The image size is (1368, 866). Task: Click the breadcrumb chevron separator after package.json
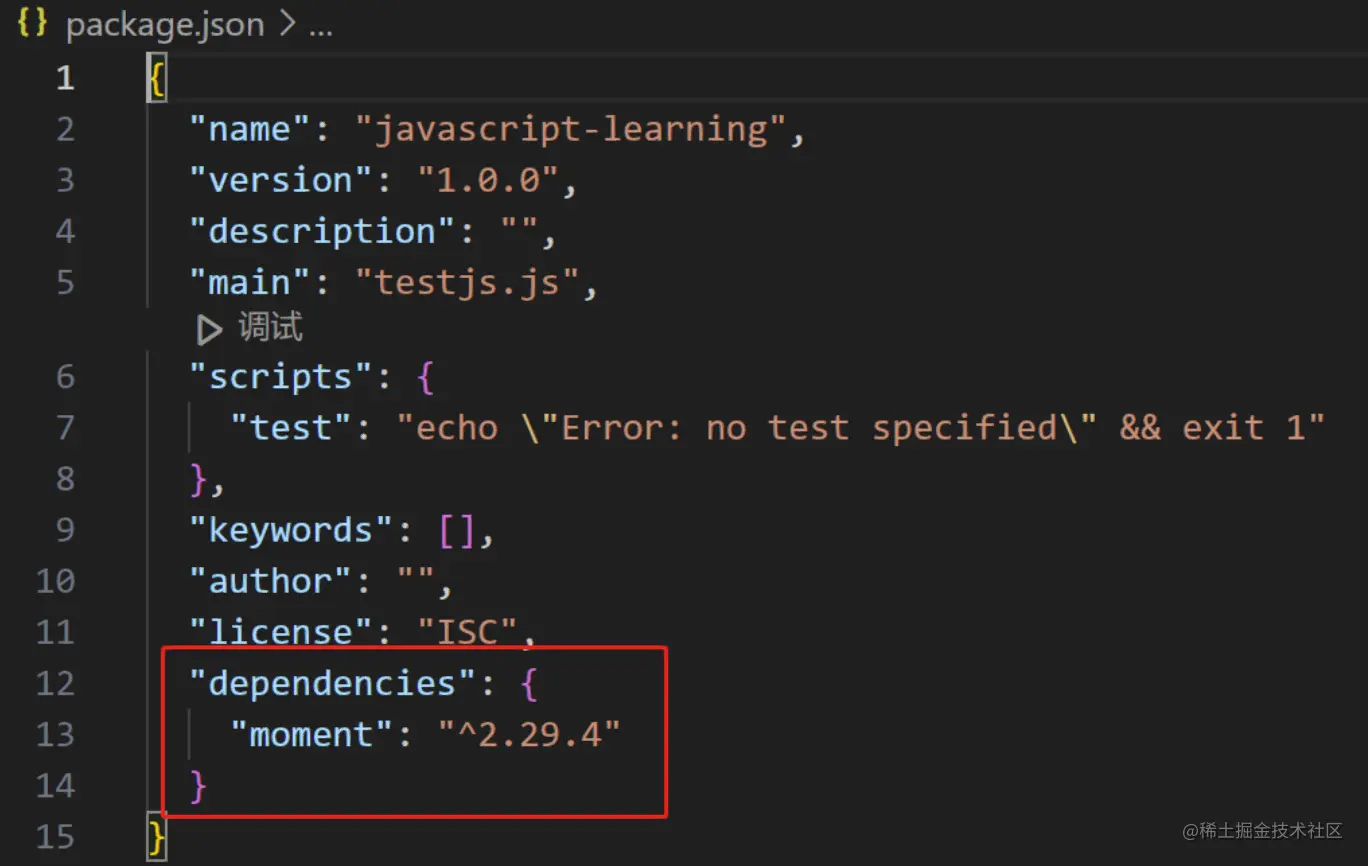tap(287, 26)
